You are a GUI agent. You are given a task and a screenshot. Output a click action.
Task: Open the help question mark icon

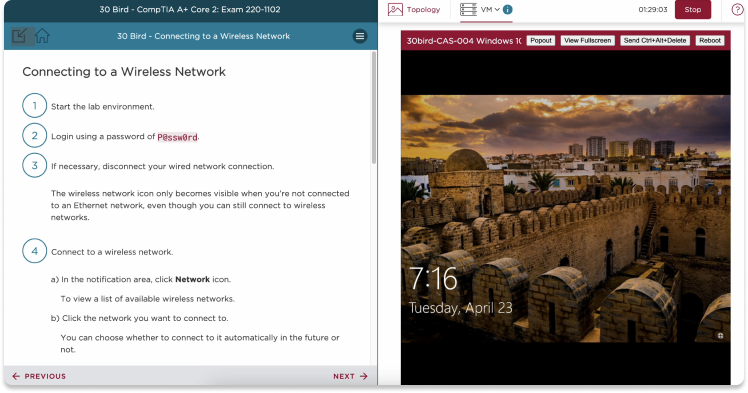pyautogui.click(x=737, y=10)
